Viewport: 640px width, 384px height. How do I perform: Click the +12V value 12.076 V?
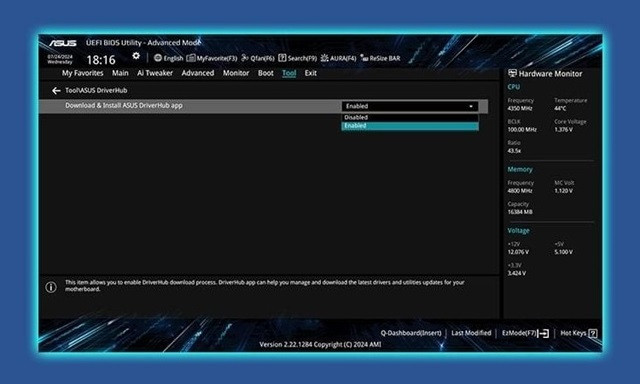point(518,252)
